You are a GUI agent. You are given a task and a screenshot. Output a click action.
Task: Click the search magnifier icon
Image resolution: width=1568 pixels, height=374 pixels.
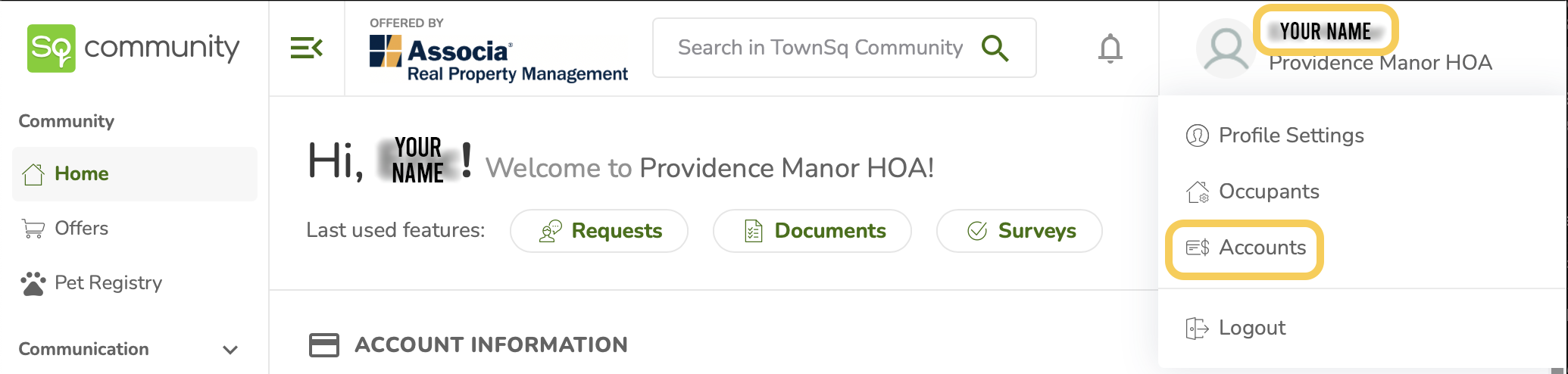[995, 48]
